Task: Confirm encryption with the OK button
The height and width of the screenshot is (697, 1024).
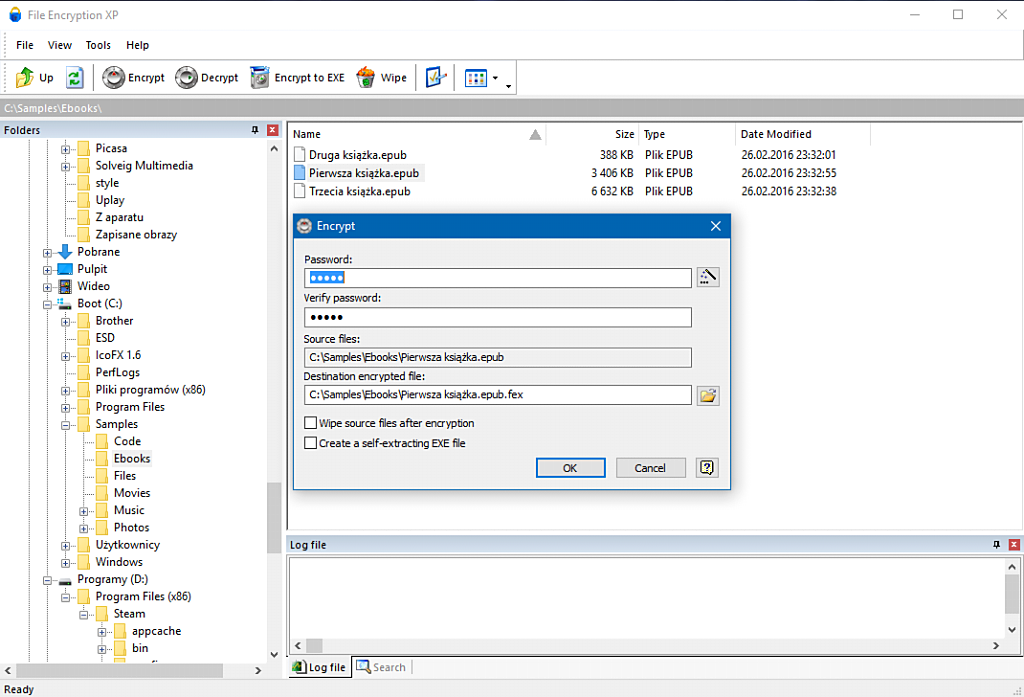Action: pyautogui.click(x=570, y=468)
